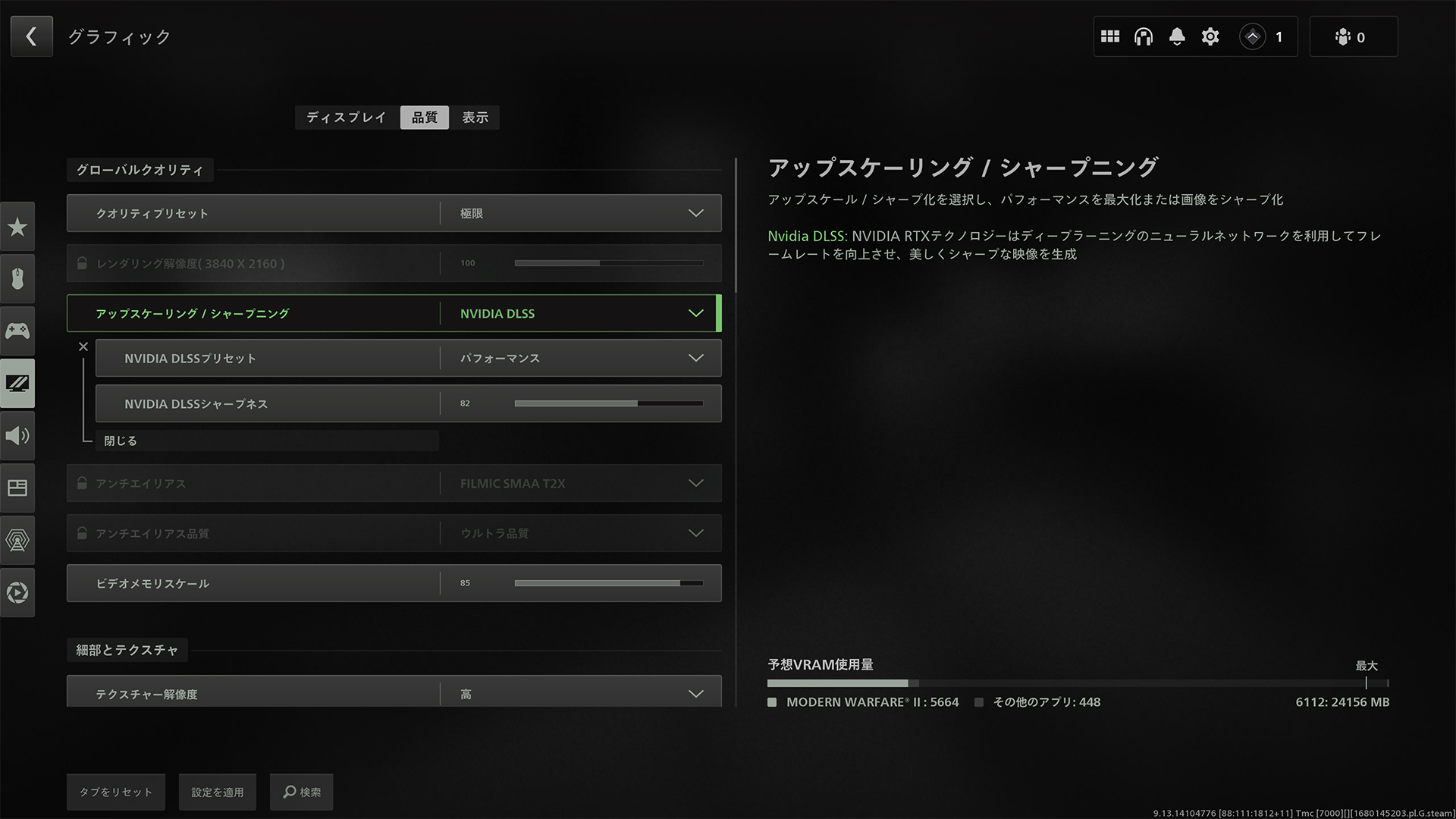Click the タブをリセット button

116,792
